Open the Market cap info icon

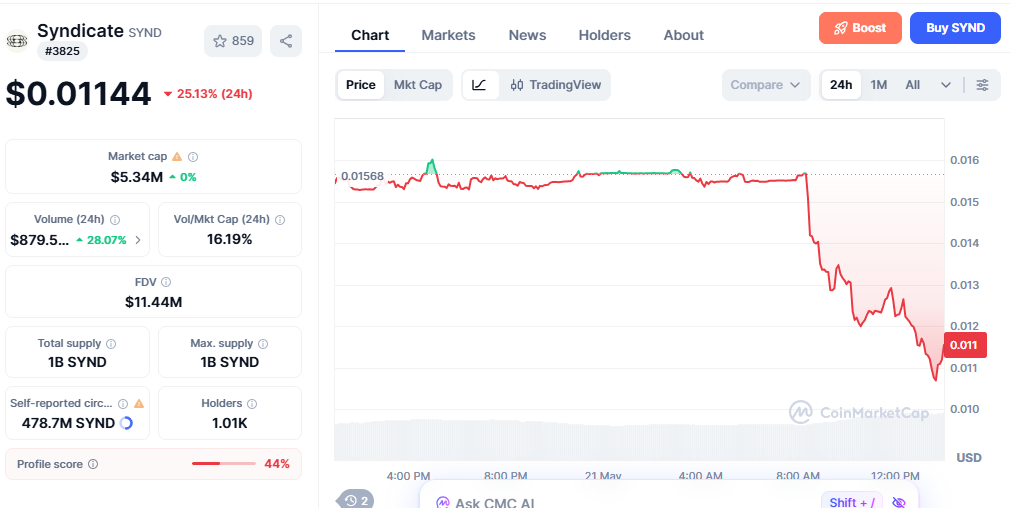(x=193, y=156)
